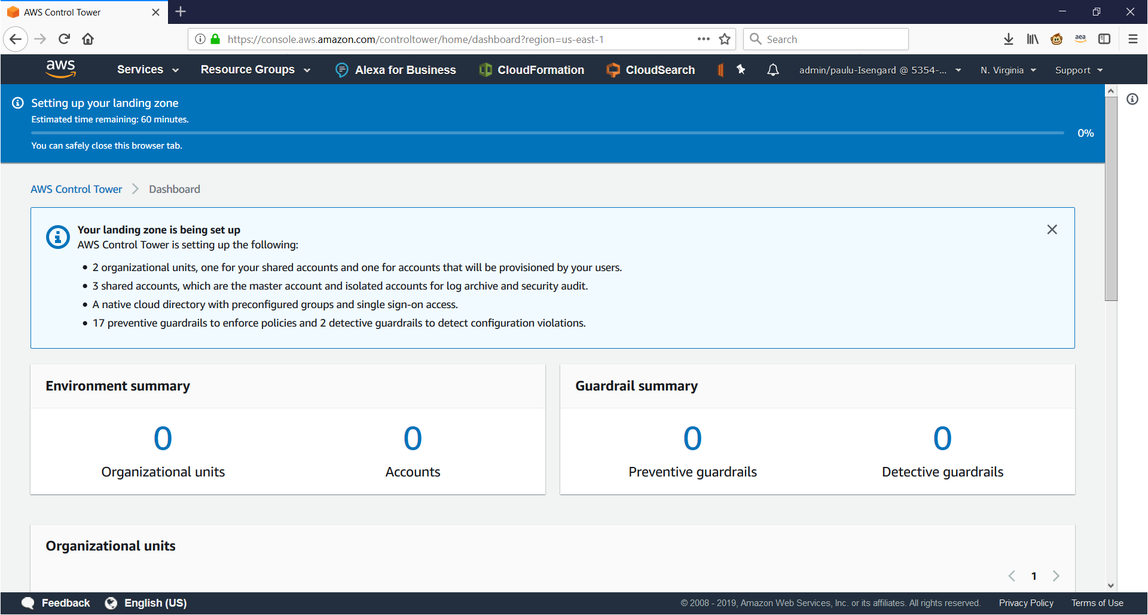Open the CloudSearch shortcut
The image size is (1148, 615).
click(x=651, y=70)
